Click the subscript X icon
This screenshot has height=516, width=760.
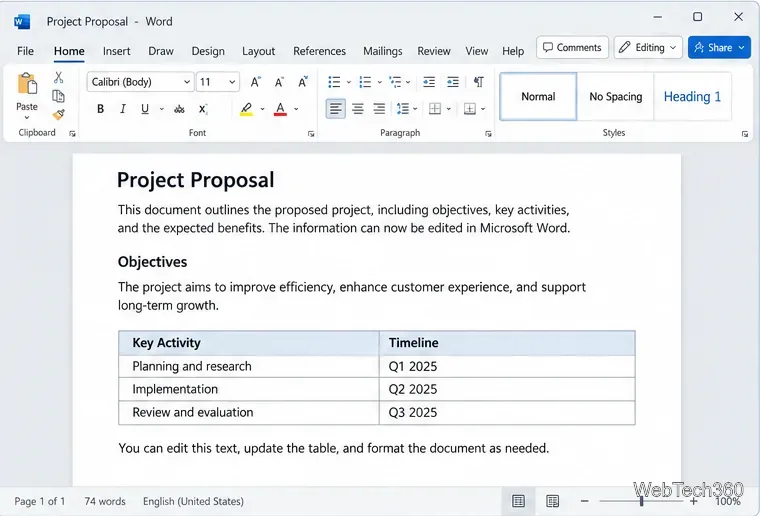(203, 109)
